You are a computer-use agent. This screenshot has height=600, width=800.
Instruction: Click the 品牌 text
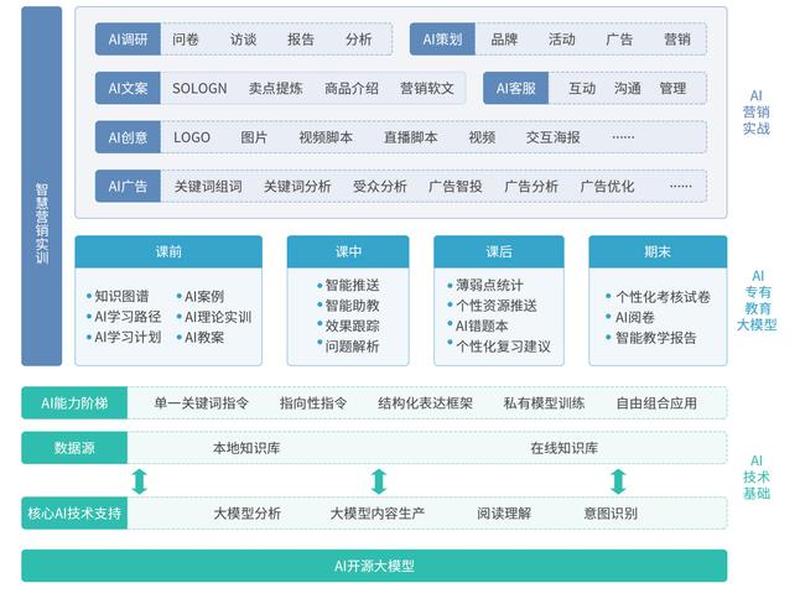coord(504,39)
